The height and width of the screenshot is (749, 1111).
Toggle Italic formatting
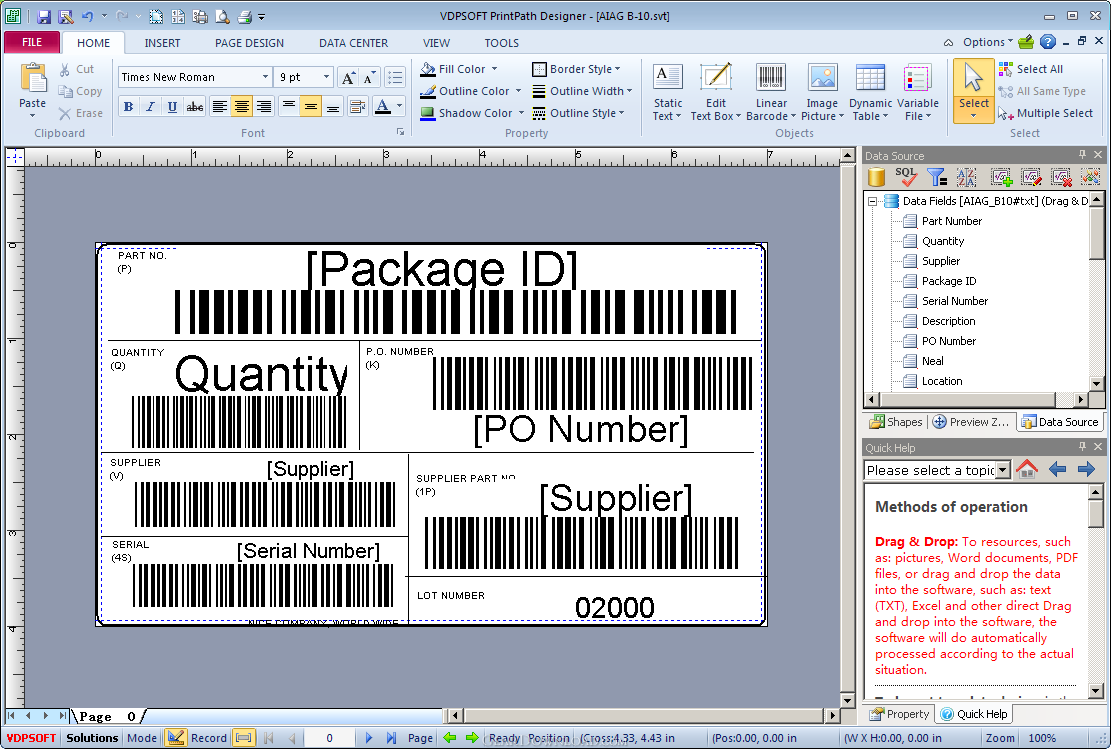pyautogui.click(x=150, y=107)
